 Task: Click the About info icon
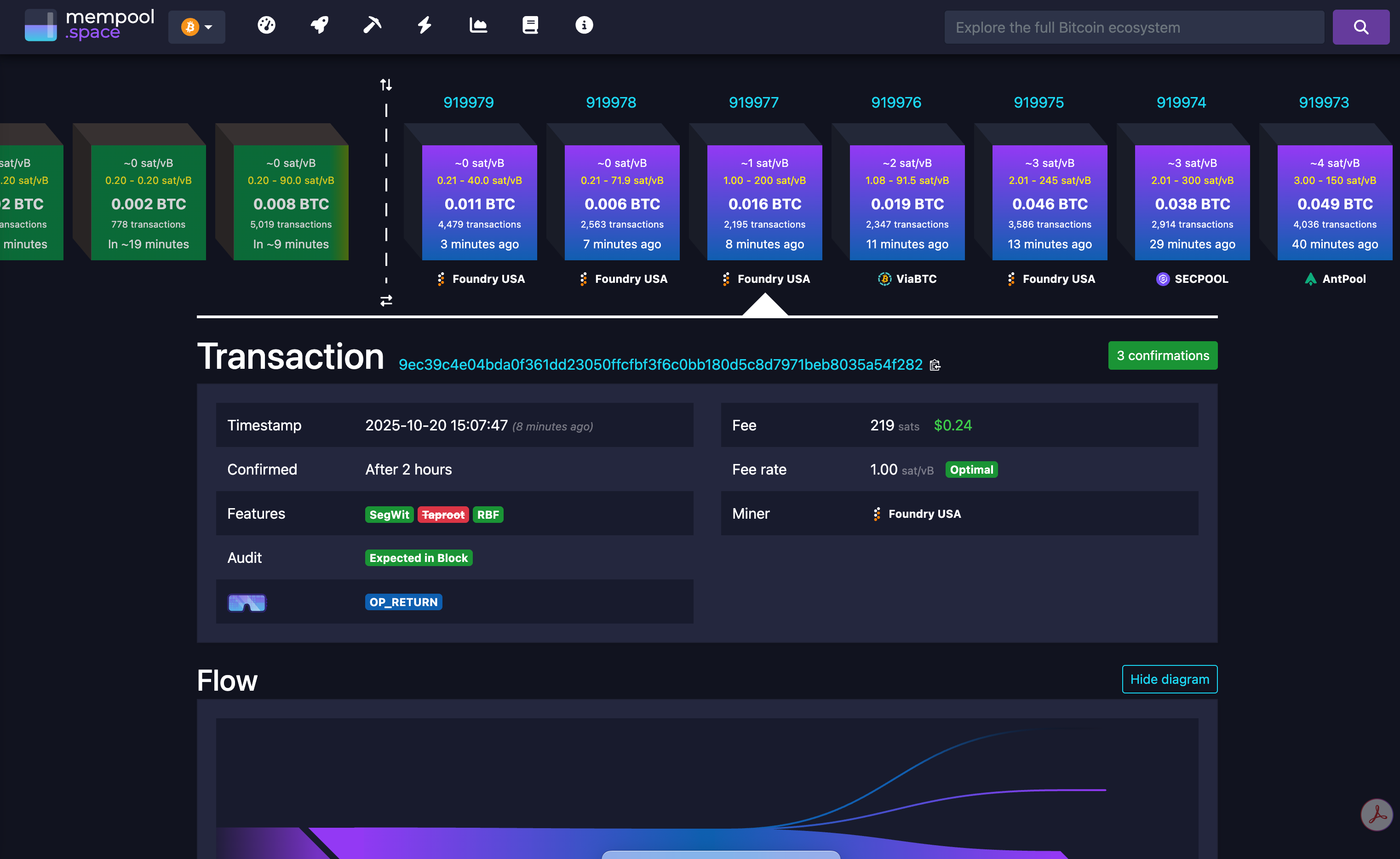pyautogui.click(x=584, y=26)
